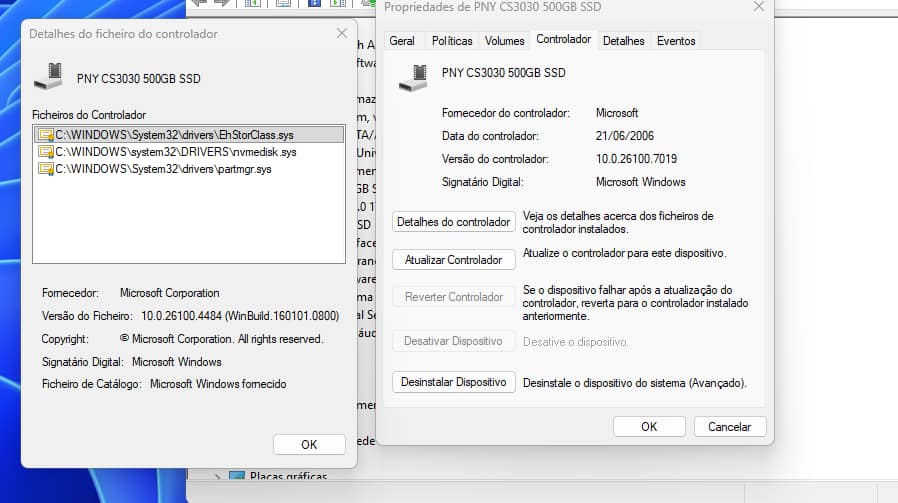Confirm with OK in driver file details dialog

tap(309, 444)
